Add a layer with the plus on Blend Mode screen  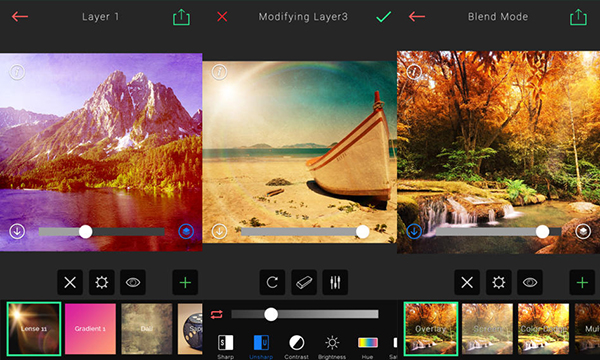[x=582, y=282]
